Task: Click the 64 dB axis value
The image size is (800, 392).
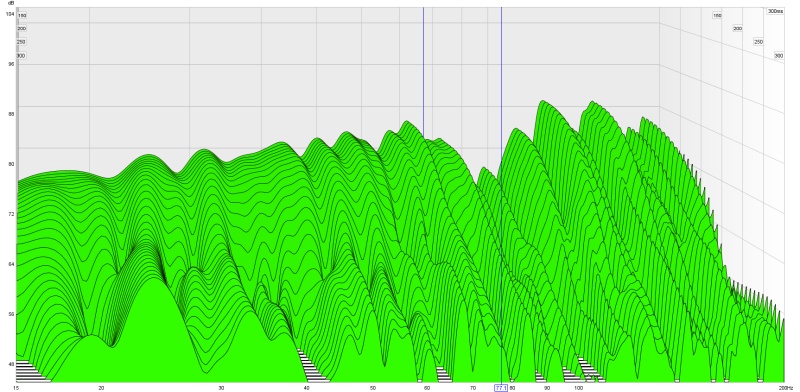Action: (x=11, y=264)
